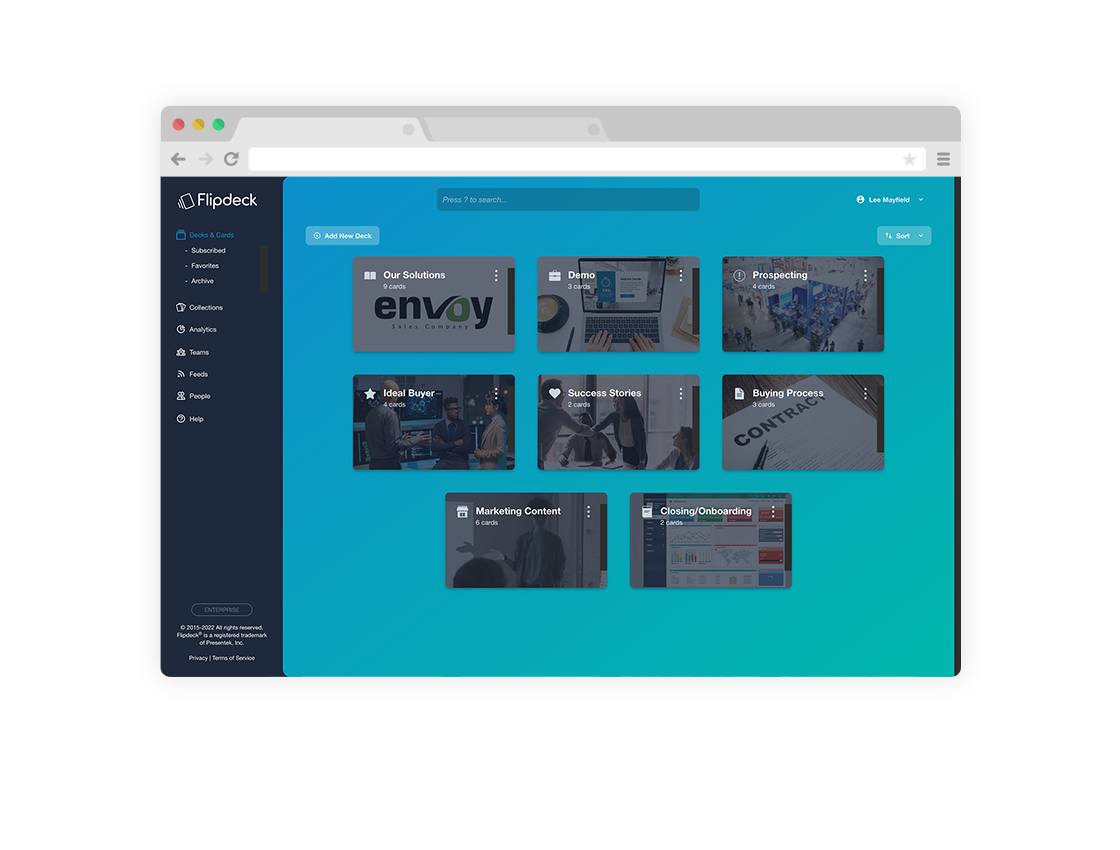Open Demo deck options menu
1120x850 pixels.
pyautogui.click(x=681, y=276)
